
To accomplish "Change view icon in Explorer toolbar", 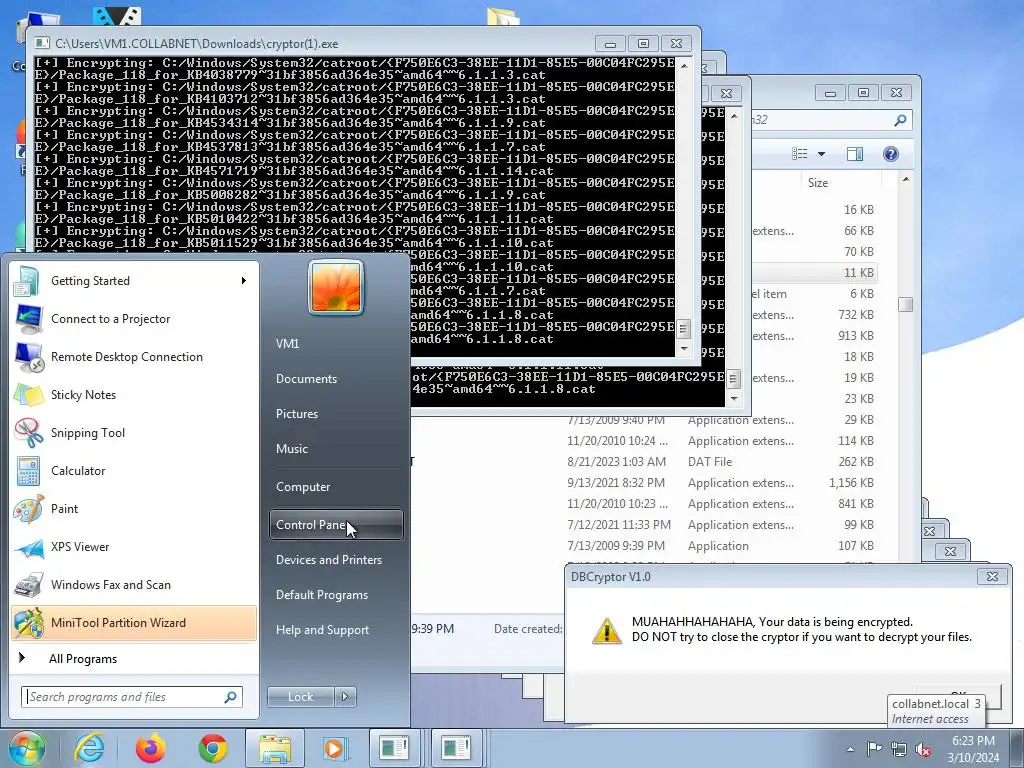I will click(x=800, y=154).
